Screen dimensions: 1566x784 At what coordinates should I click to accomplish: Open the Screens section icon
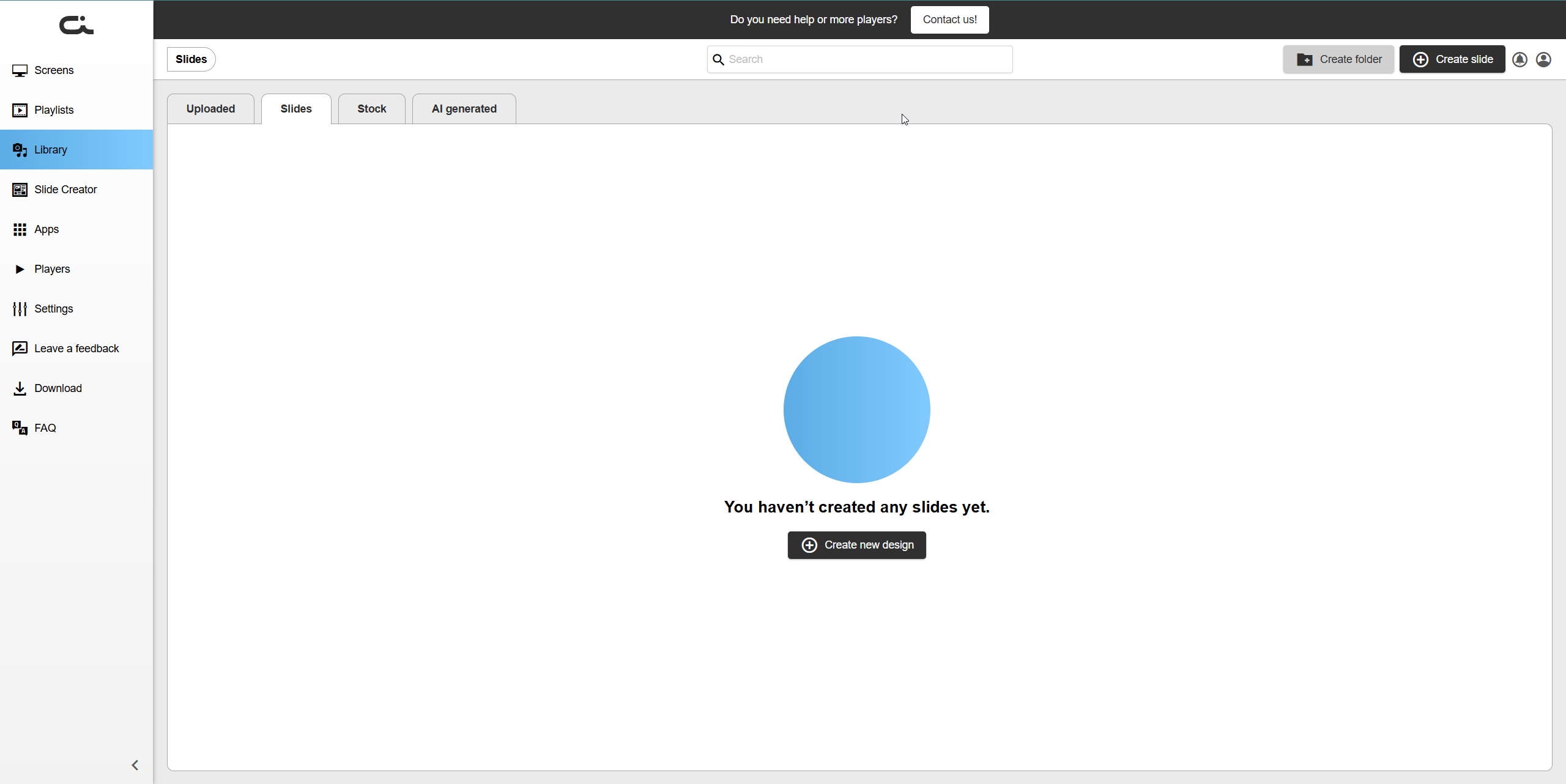point(20,71)
